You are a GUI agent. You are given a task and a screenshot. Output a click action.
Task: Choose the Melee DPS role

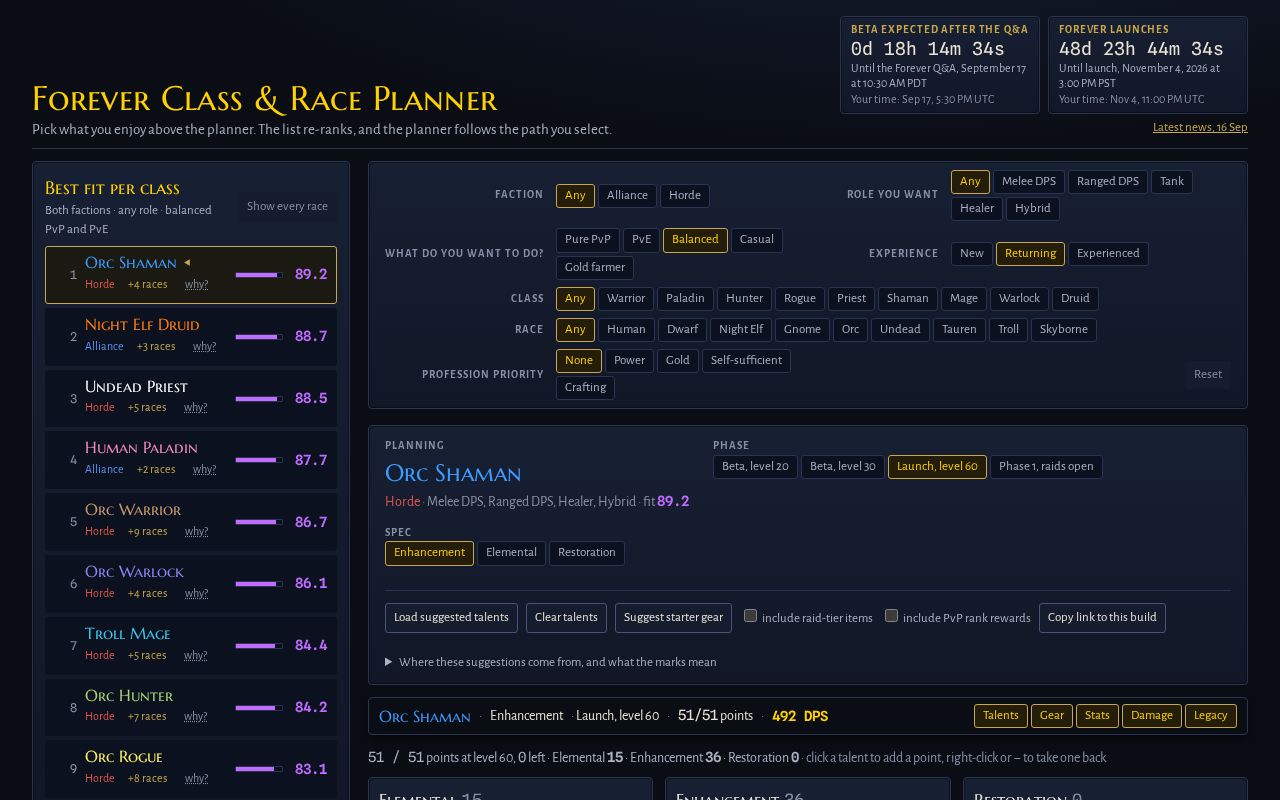click(1029, 182)
